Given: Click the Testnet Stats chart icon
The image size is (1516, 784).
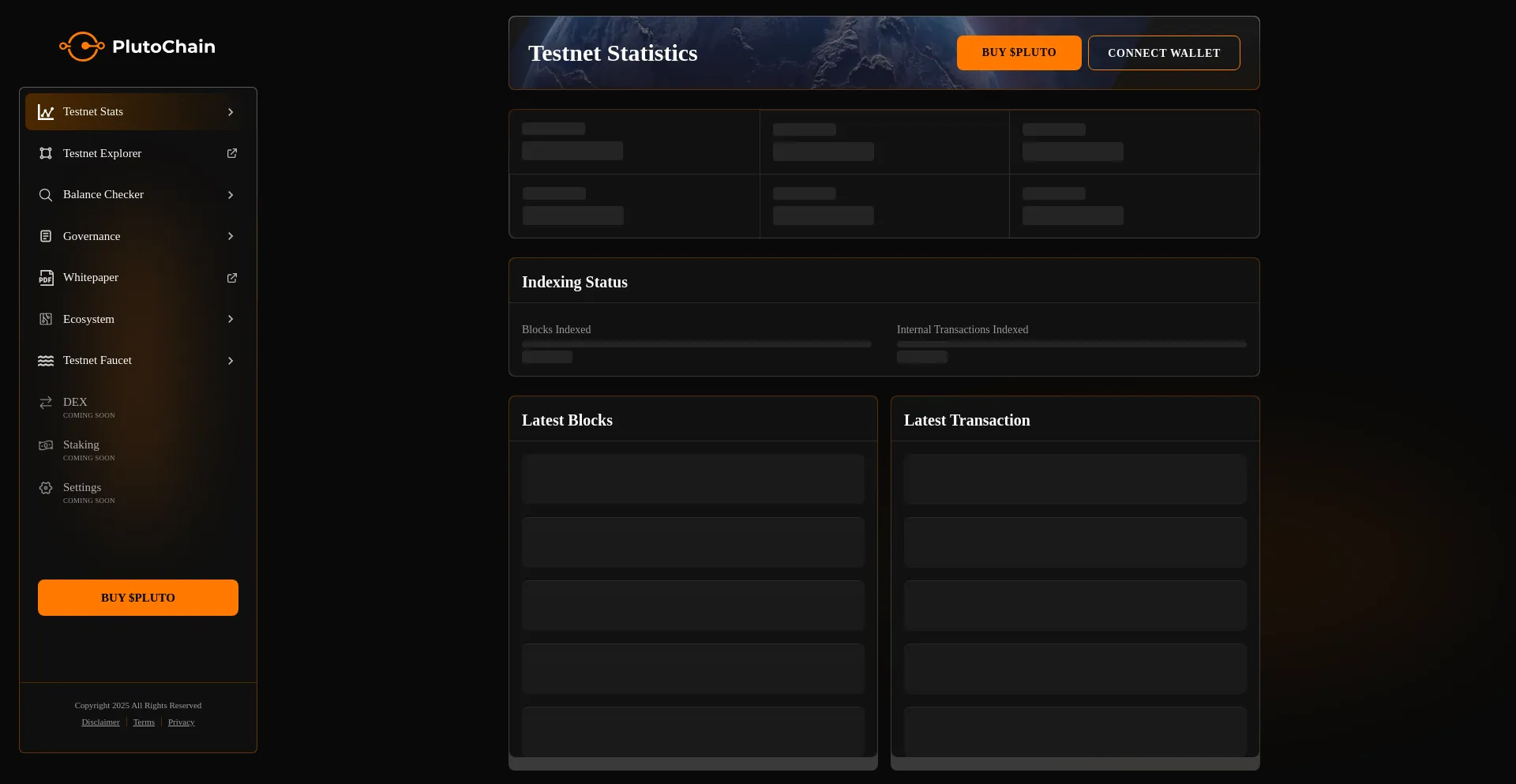Looking at the screenshot, I should (46, 112).
